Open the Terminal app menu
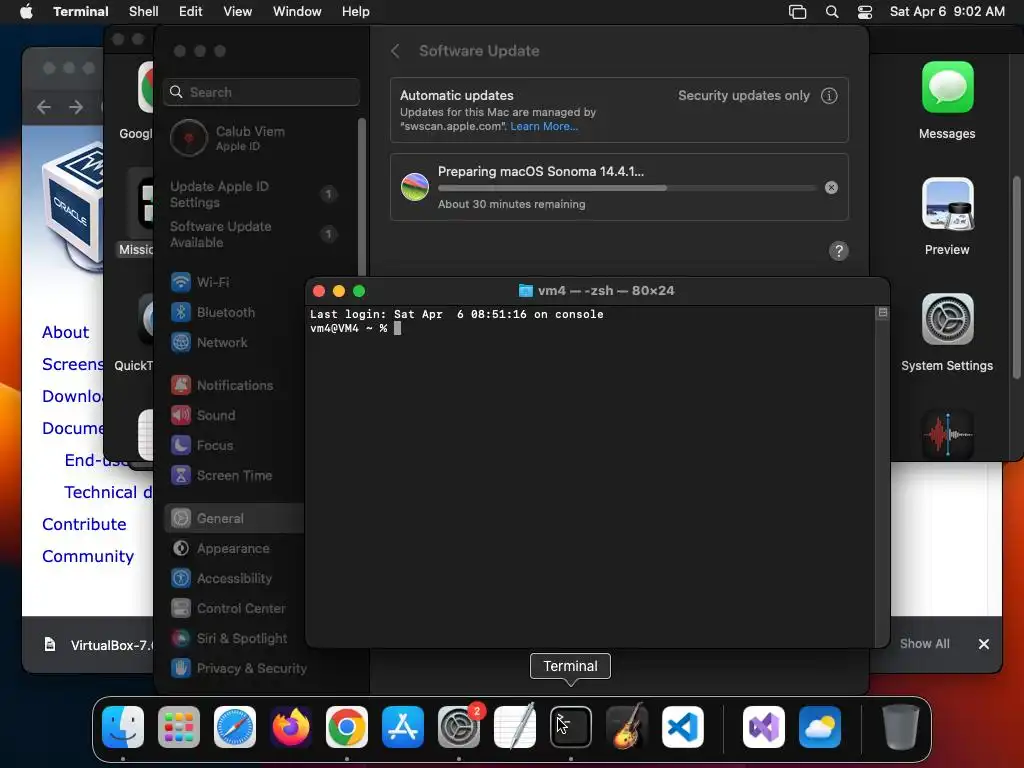The image size is (1024, 768). (x=81, y=12)
